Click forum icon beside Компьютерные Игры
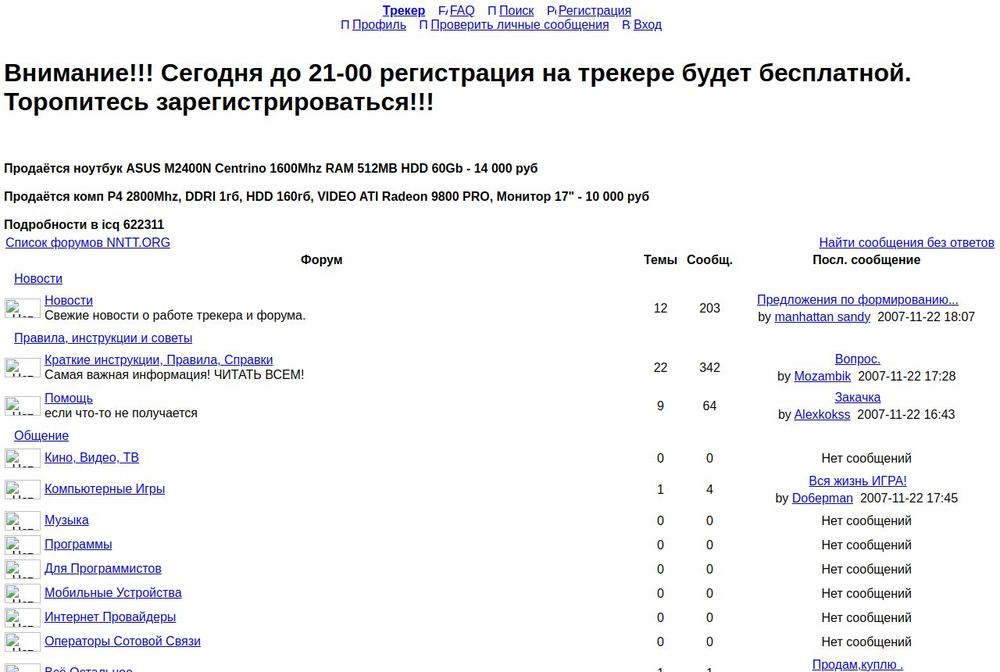This screenshot has height=672, width=1000. point(23,489)
